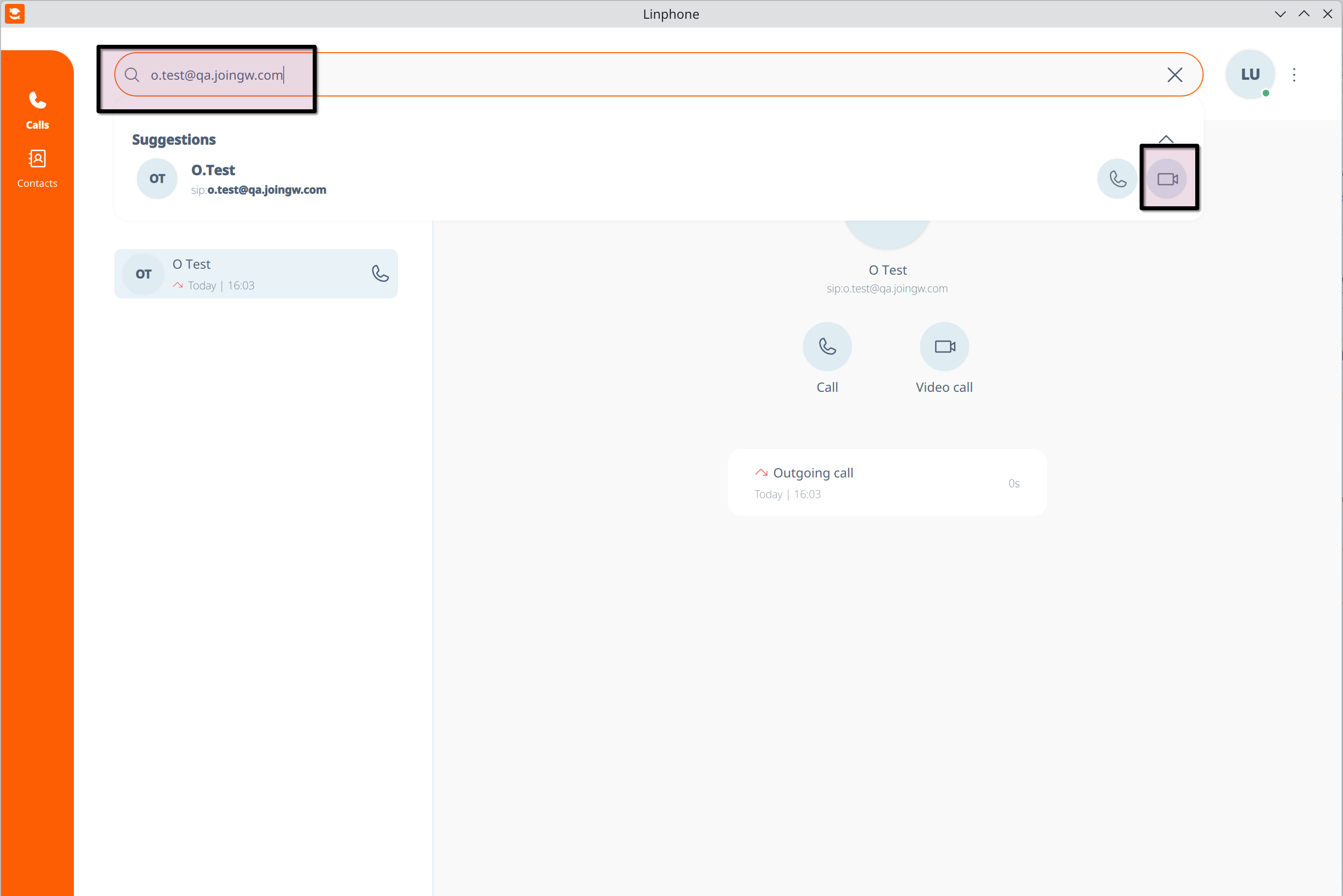Click the sip:o.test address under contact name
Image resolution: width=1343 pixels, height=896 pixels.
pyautogui.click(x=886, y=288)
